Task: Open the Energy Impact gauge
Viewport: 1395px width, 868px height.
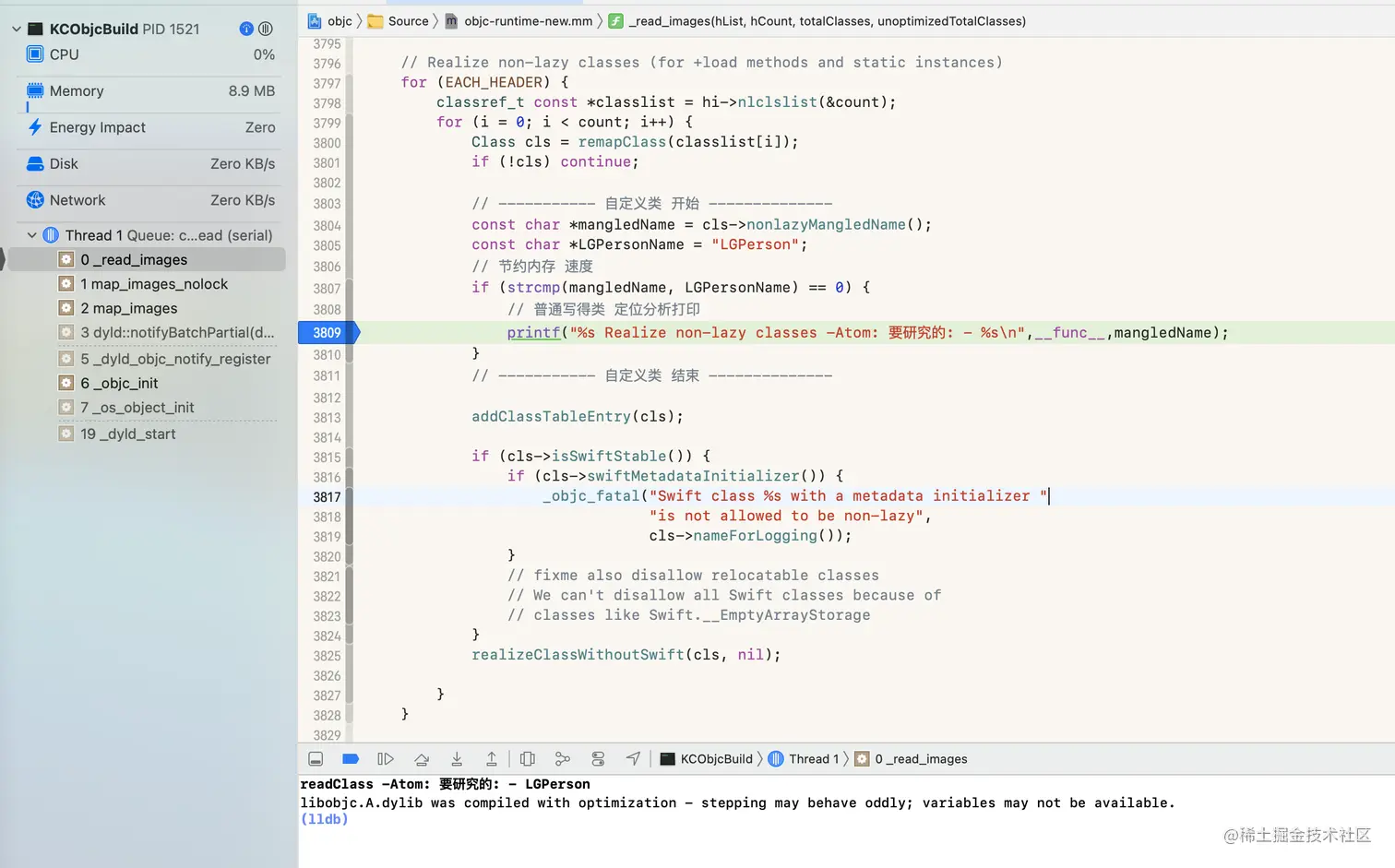Action: [150, 127]
